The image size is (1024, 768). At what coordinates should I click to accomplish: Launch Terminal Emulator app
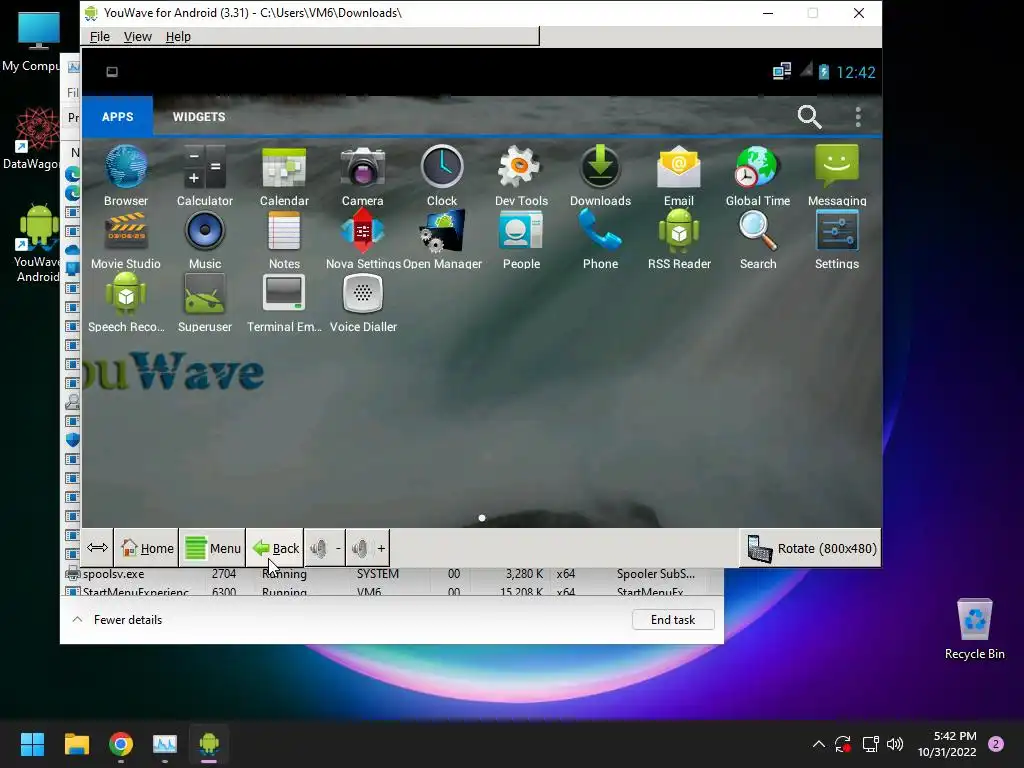(284, 302)
